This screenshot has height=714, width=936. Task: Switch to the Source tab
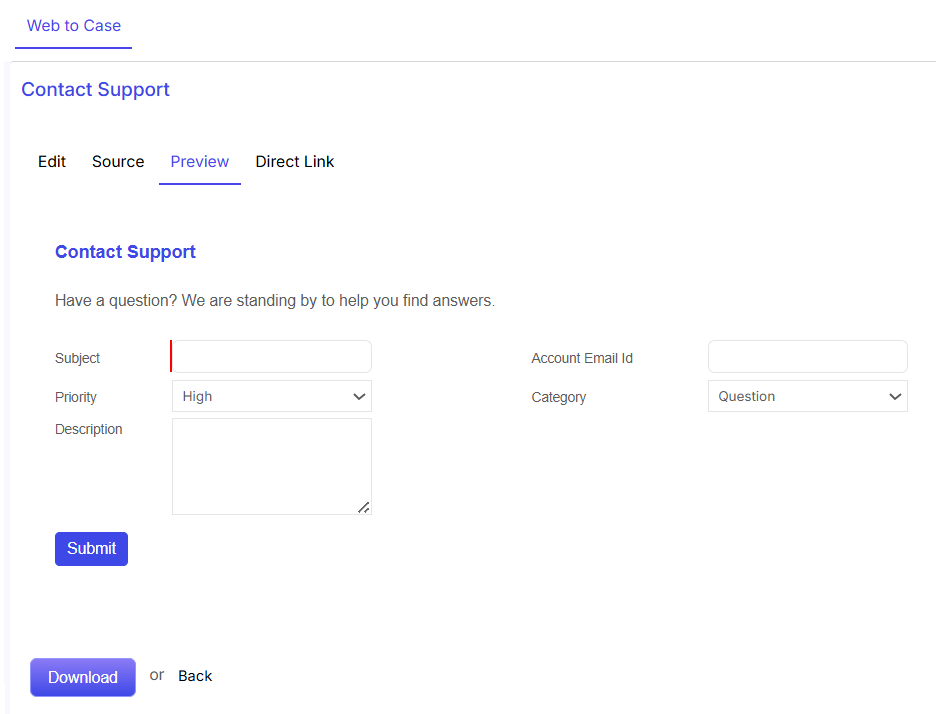118,162
